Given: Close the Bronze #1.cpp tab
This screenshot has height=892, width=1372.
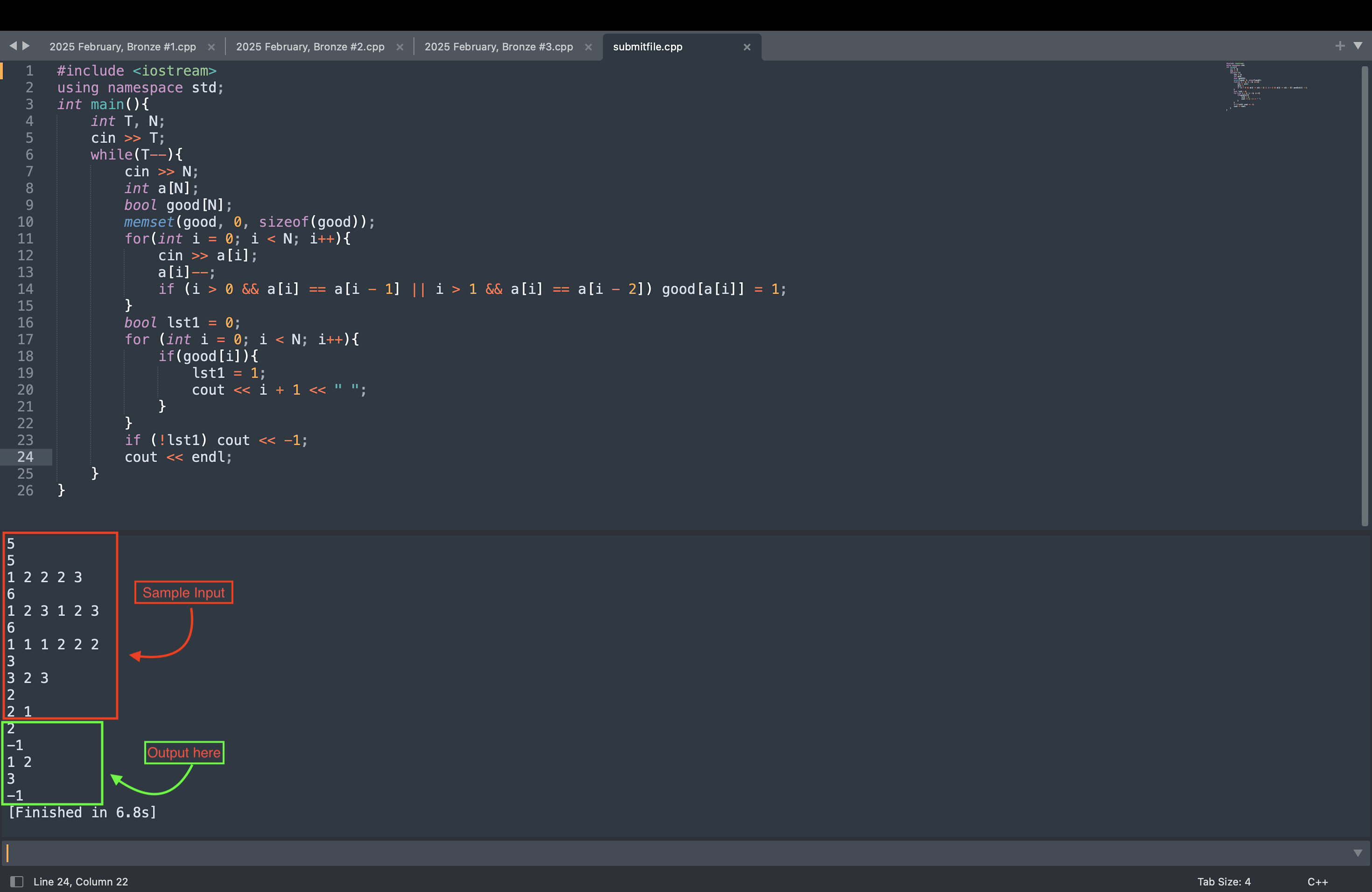Looking at the screenshot, I should tap(211, 47).
